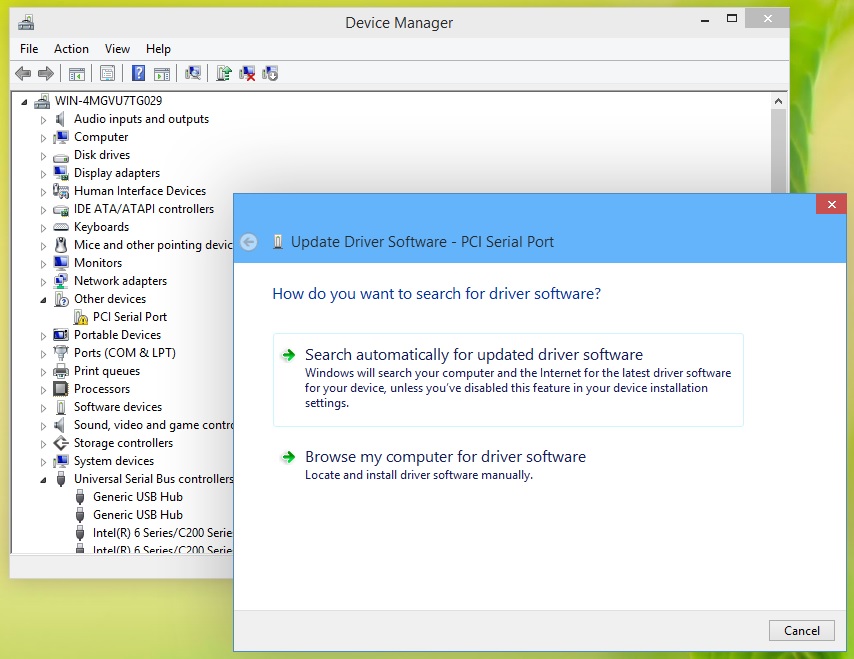Choose Browse my computer for driver software
Viewport: 854px width, 659px height.
[445, 457]
